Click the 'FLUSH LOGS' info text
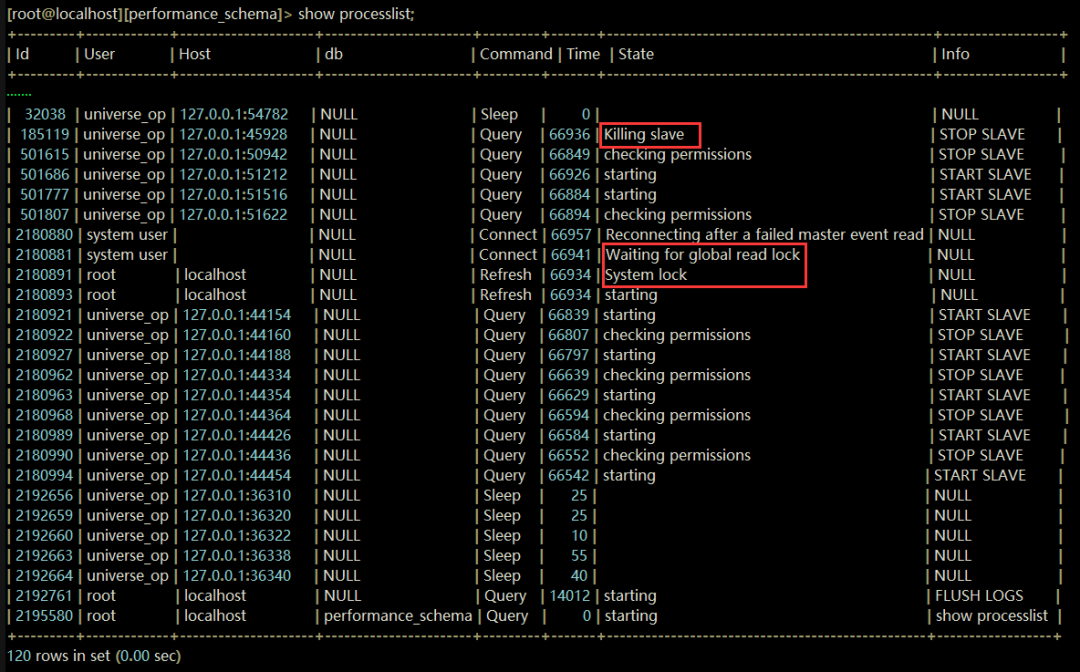 (x=979, y=596)
